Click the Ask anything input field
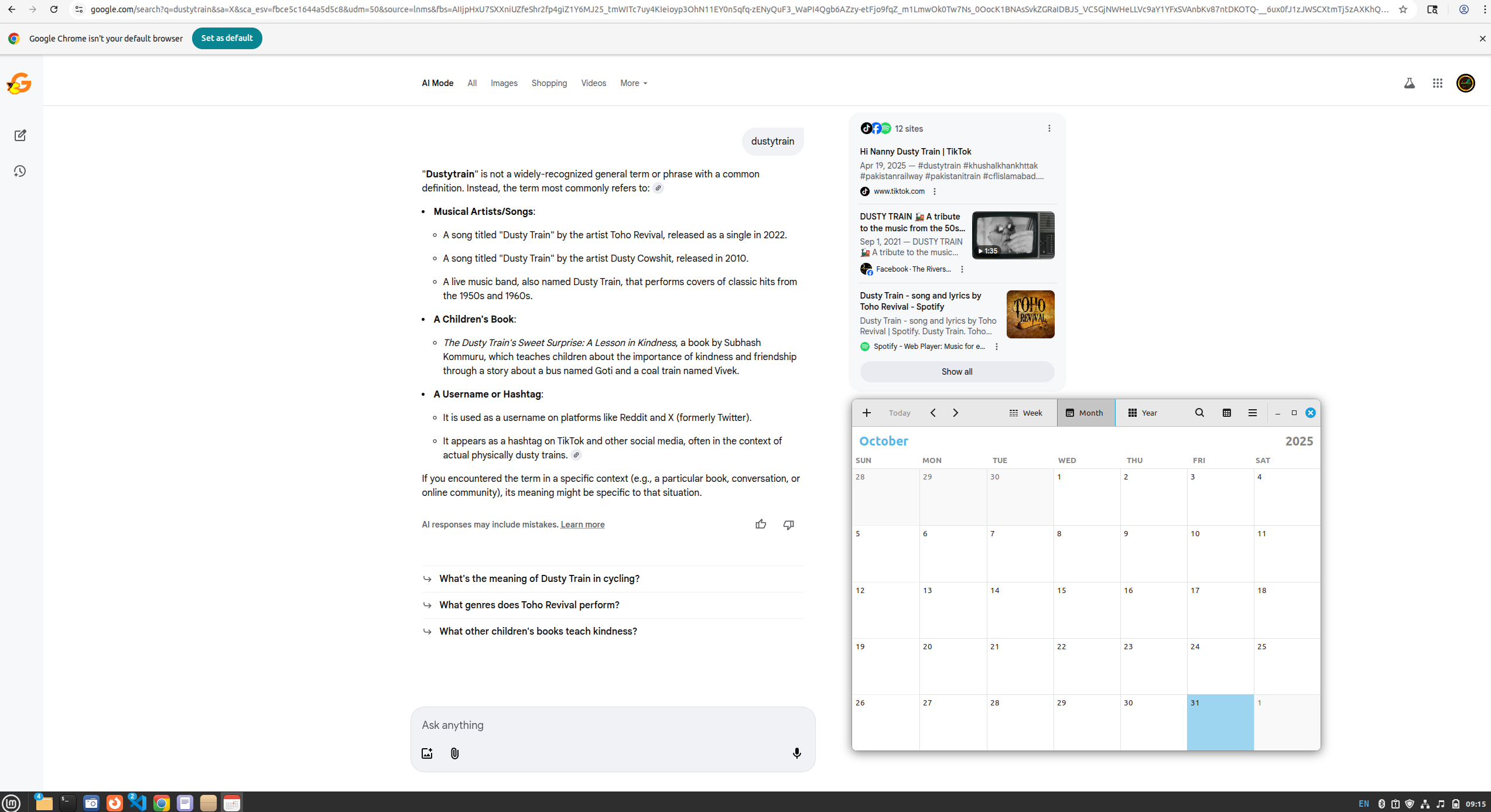 pyautogui.click(x=612, y=725)
